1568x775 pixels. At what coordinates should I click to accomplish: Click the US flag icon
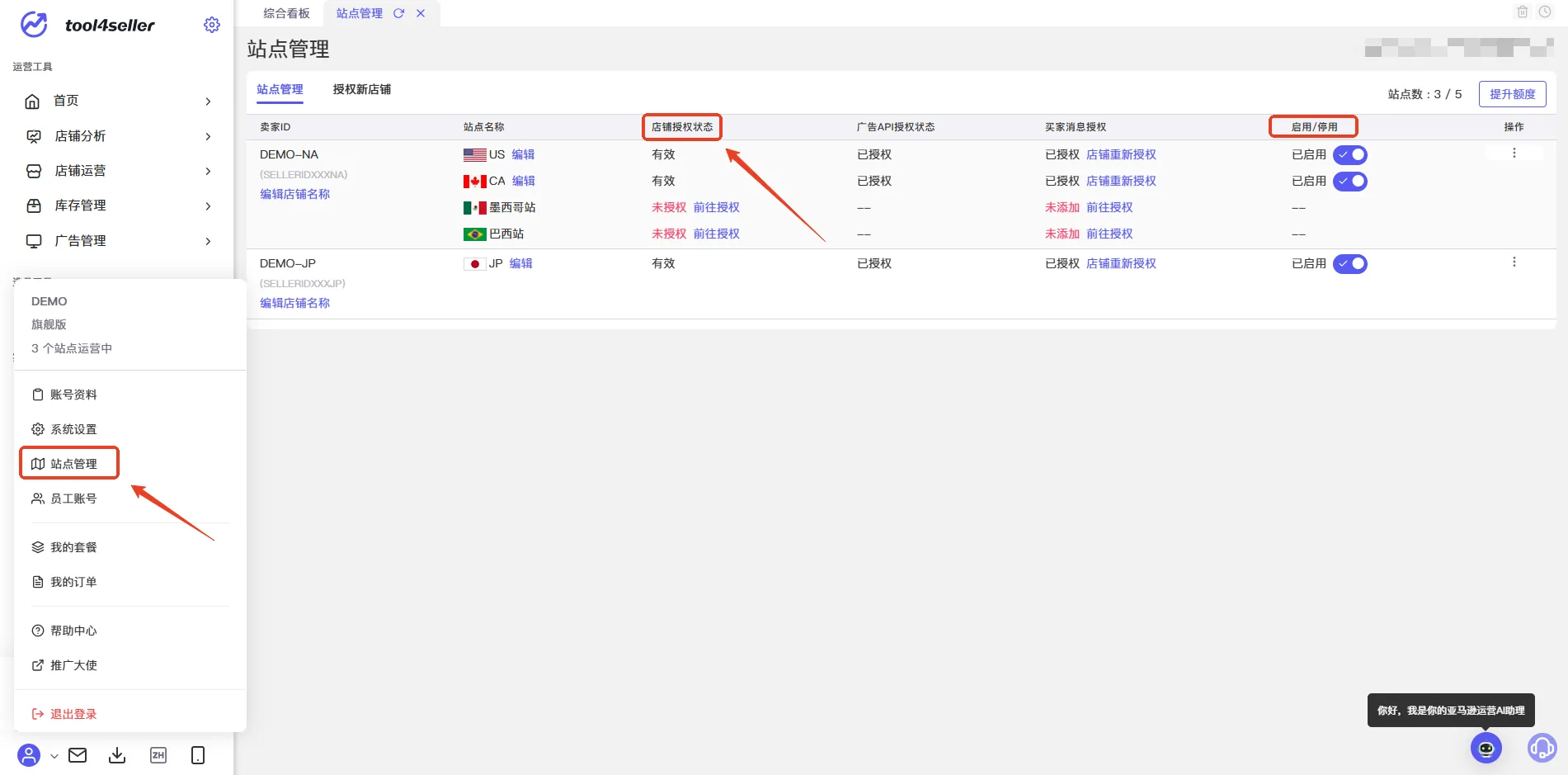tap(475, 154)
